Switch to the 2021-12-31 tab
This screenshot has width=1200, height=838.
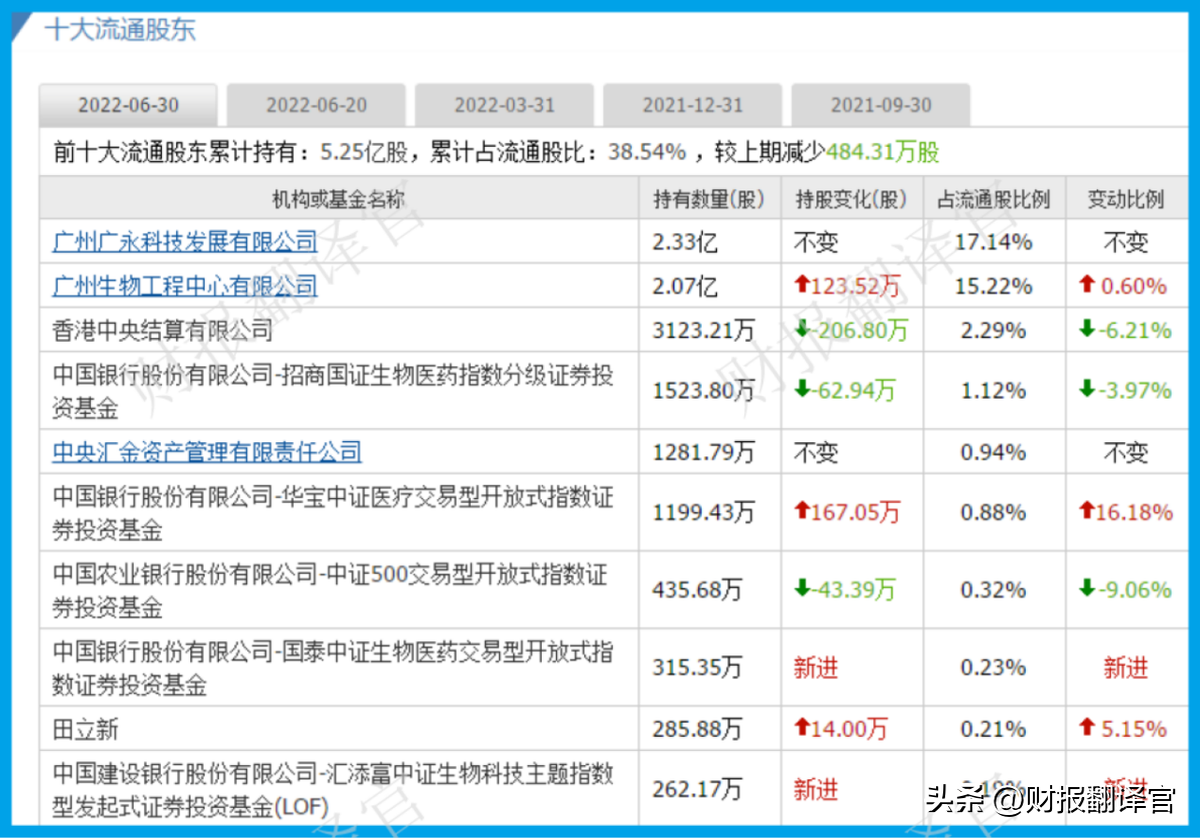(692, 105)
